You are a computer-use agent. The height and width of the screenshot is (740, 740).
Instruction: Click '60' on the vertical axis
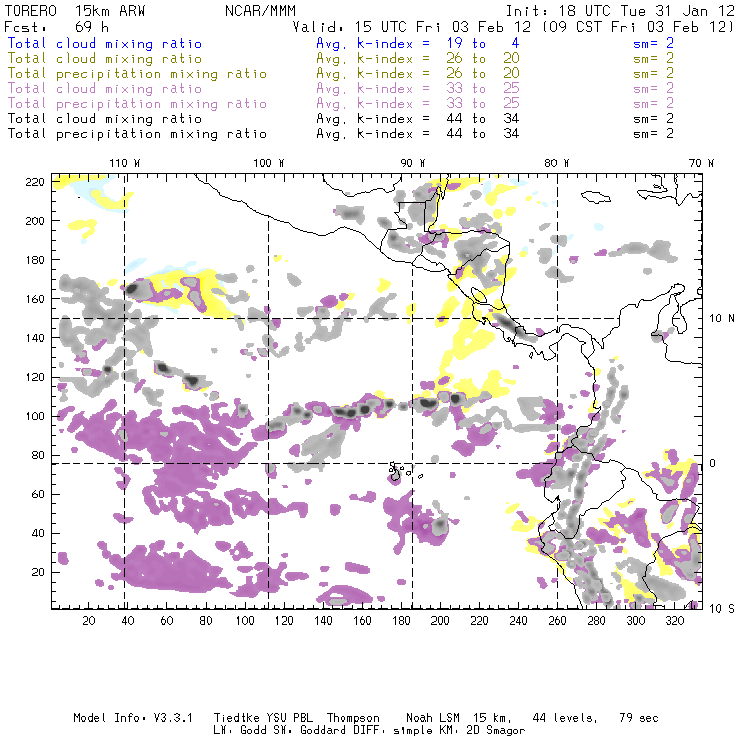coord(38,495)
